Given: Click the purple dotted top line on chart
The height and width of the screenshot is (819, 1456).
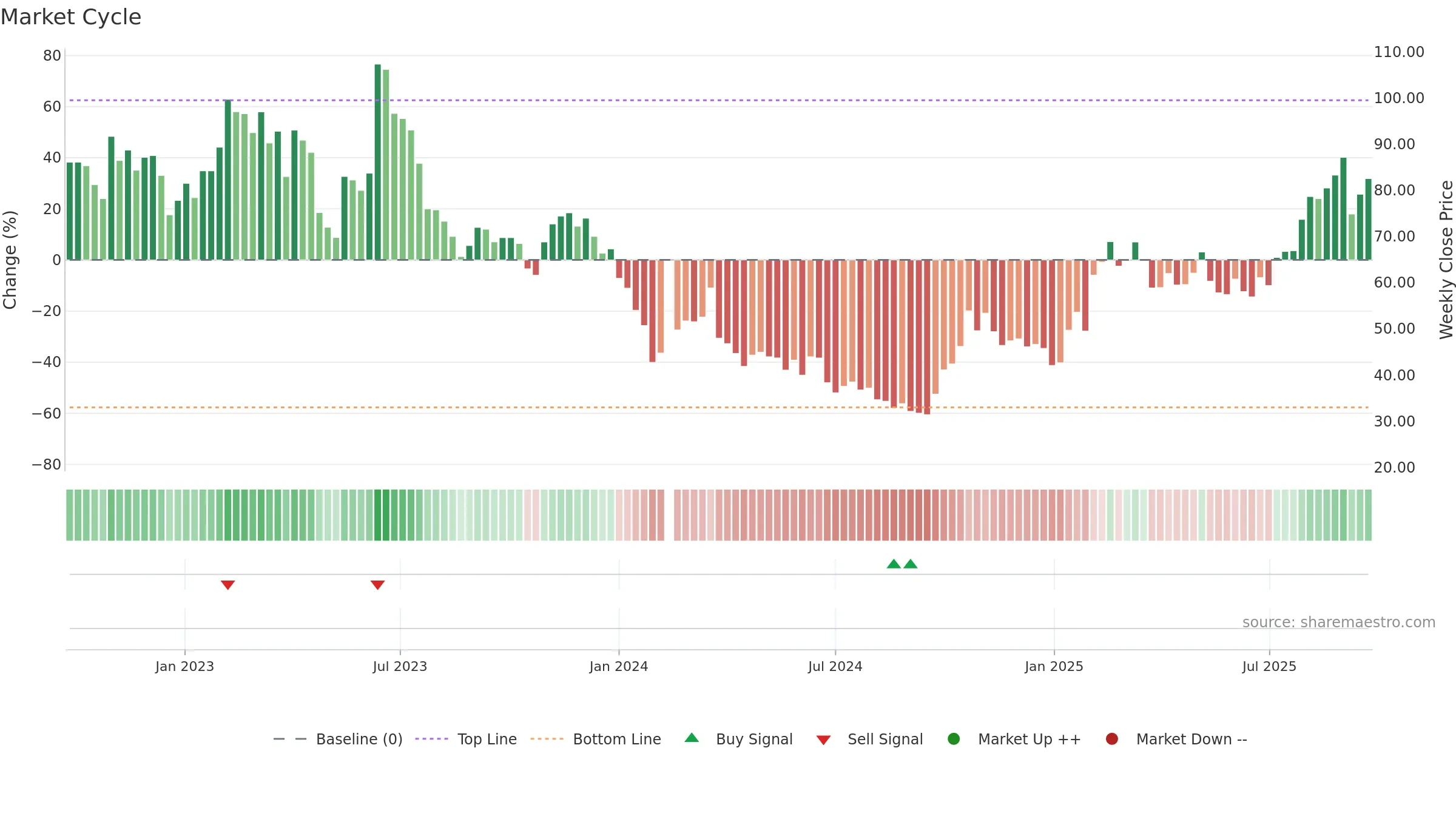Looking at the screenshot, I should tap(719, 100).
